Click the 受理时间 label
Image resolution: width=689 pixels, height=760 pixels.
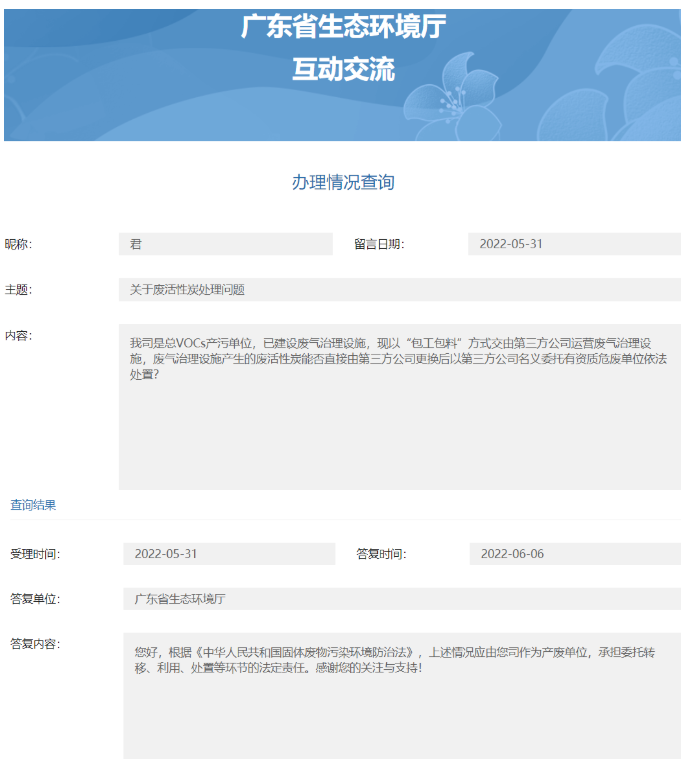[x=34, y=554]
